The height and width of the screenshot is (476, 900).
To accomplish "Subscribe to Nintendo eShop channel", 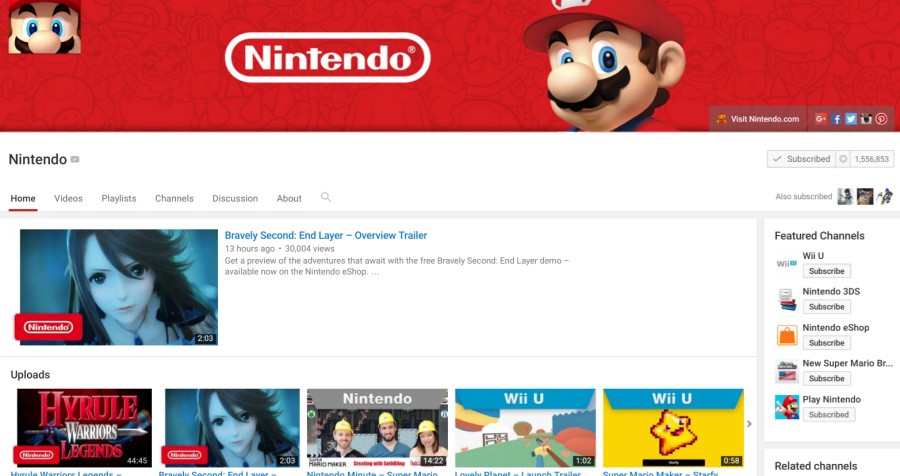I will [827, 343].
